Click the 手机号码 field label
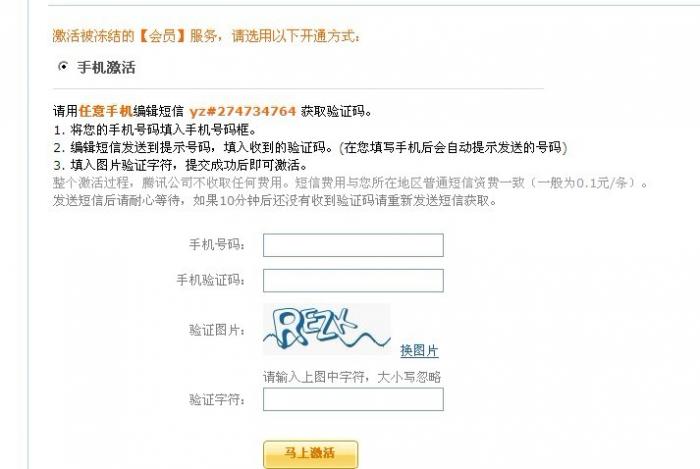Image resolution: width=700 pixels, height=469 pixels. coord(217,245)
